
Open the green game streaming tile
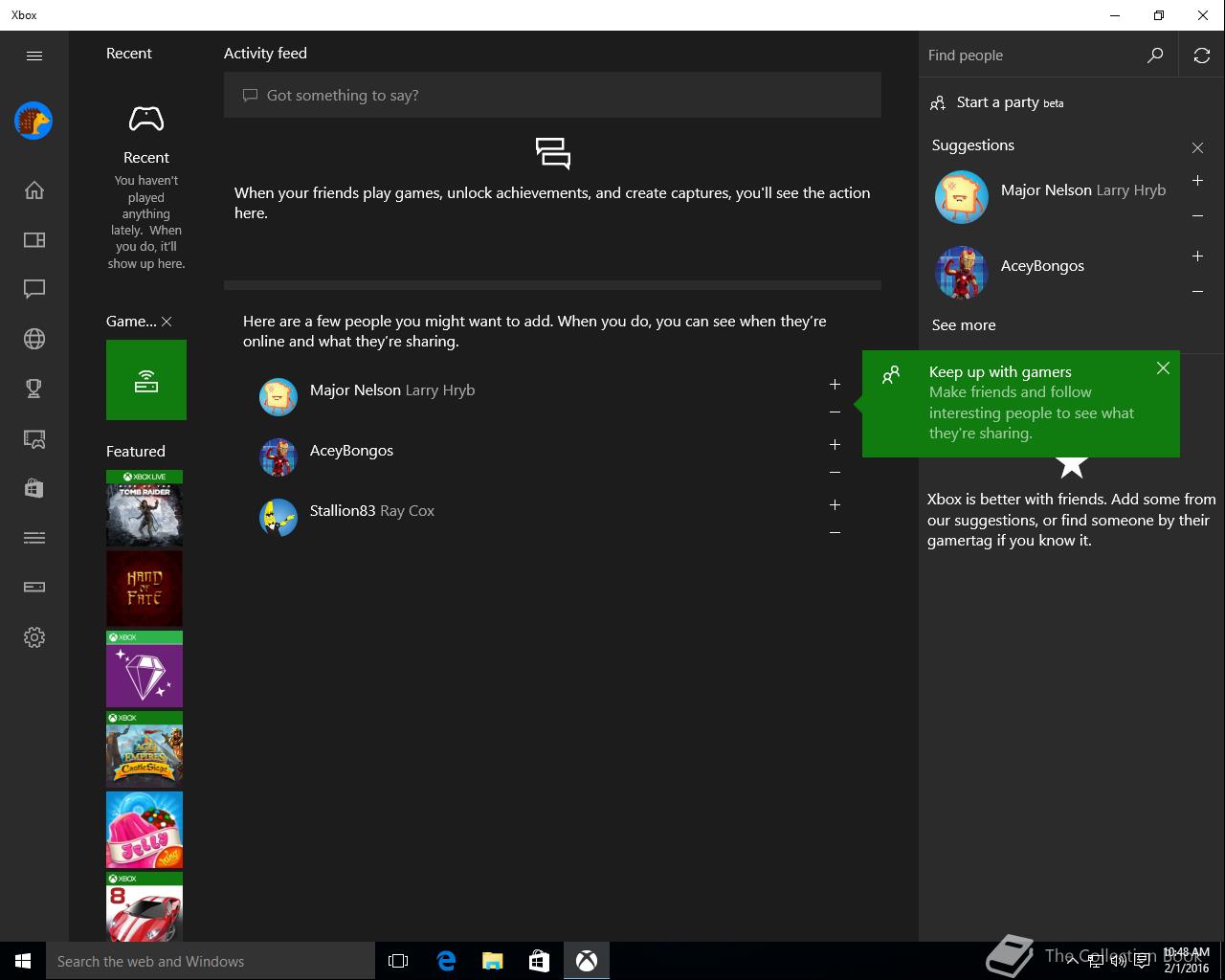click(146, 380)
